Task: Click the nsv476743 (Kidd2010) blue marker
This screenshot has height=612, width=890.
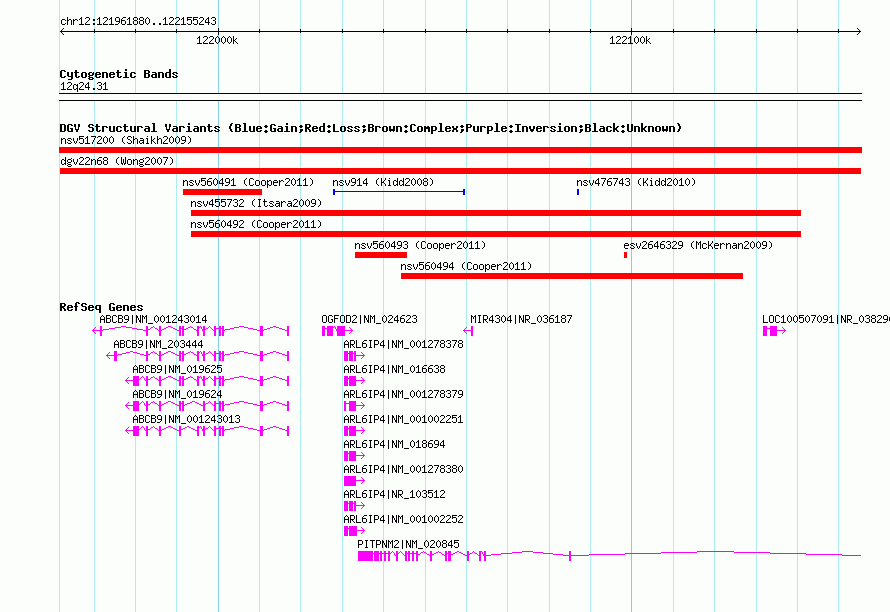Action: pos(578,192)
